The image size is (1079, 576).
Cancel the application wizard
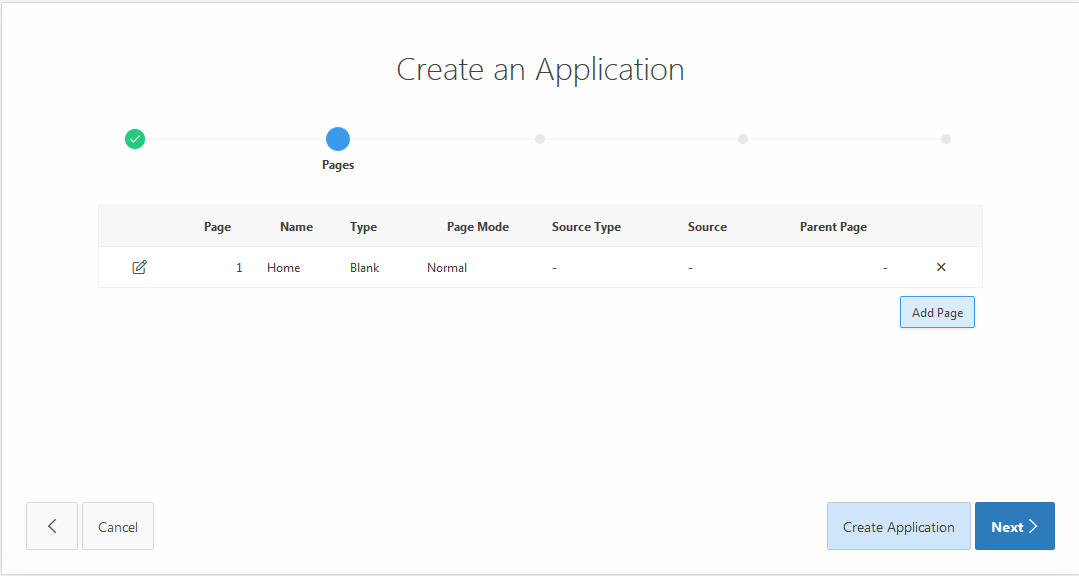coord(118,526)
